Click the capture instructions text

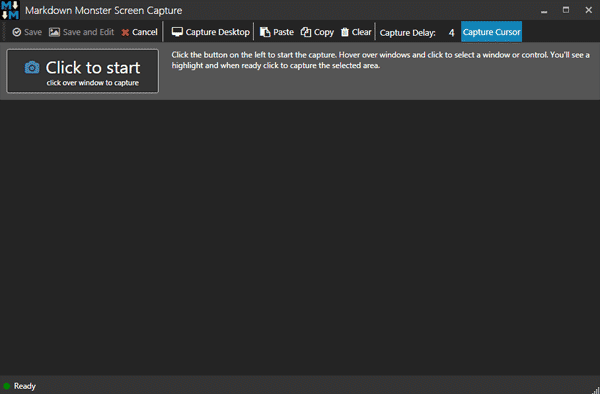380,60
